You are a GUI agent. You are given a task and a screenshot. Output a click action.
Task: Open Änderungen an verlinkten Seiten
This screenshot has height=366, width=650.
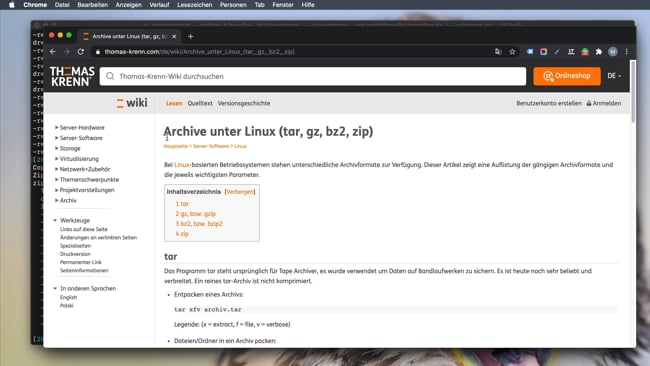pos(98,238)
